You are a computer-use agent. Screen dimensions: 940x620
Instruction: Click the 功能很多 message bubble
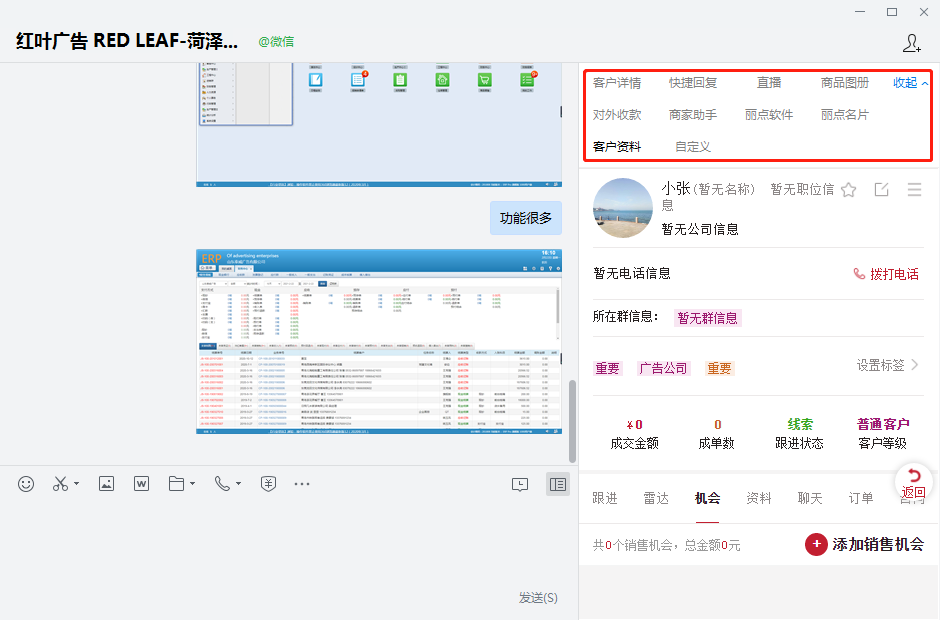[526, 218]
